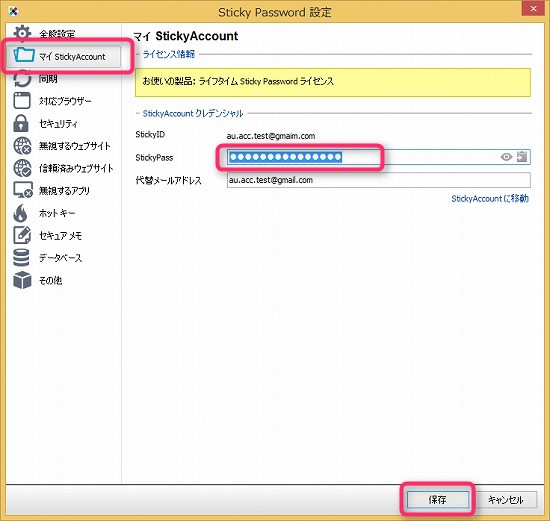Open セキュリティ section
550x521 pixels.
(58, 123)
